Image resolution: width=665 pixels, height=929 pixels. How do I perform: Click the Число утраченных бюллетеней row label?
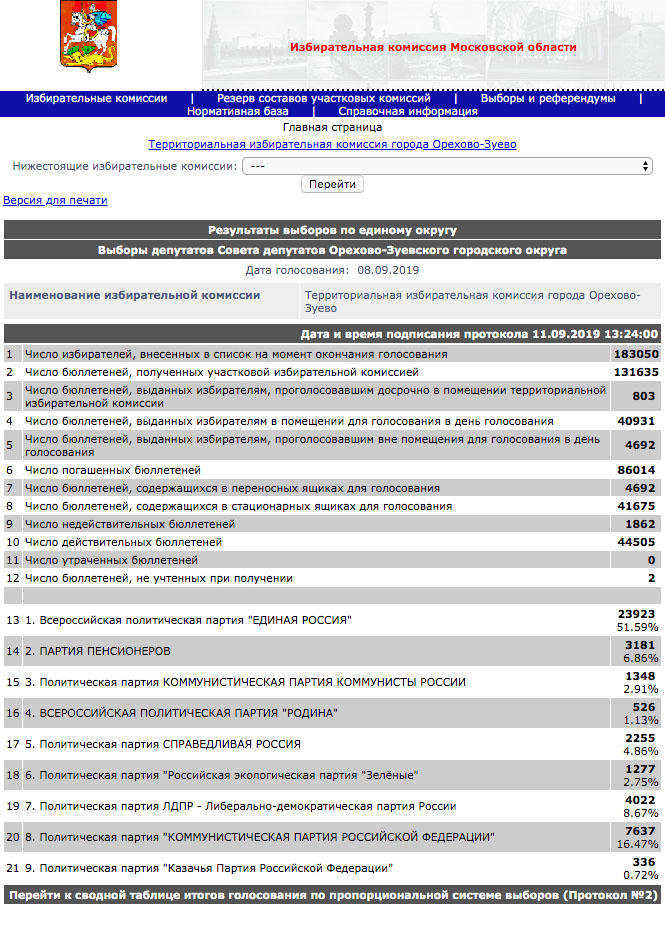coord(111,560)
